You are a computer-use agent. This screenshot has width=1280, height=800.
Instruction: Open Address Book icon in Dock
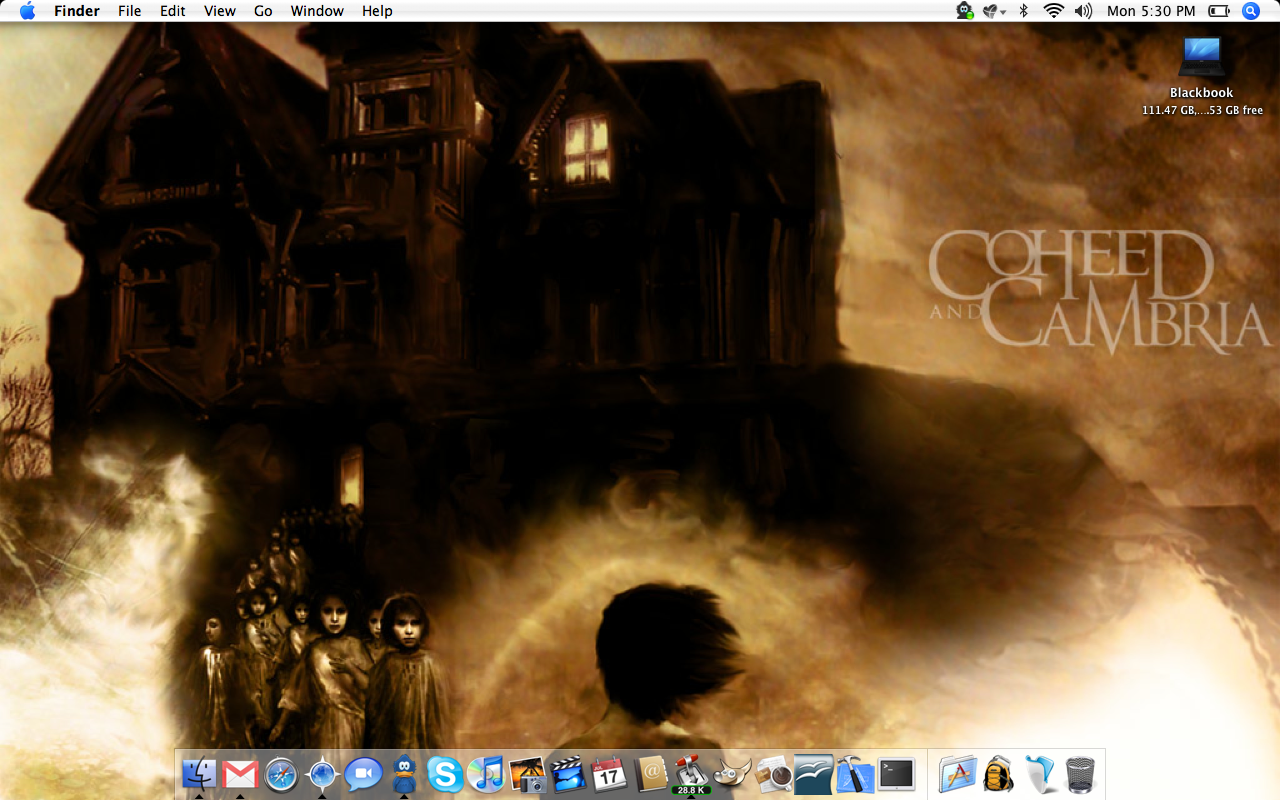click(649, 774)
